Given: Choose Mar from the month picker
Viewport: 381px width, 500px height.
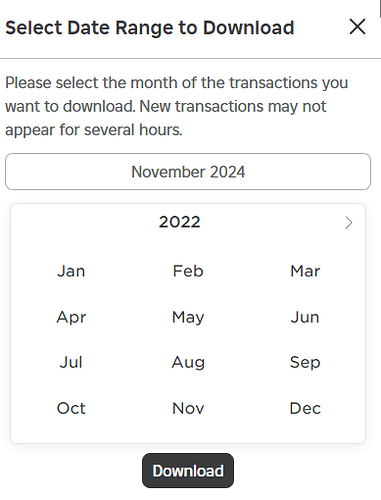Looking at the screenshot, I should tap(305, 271).
